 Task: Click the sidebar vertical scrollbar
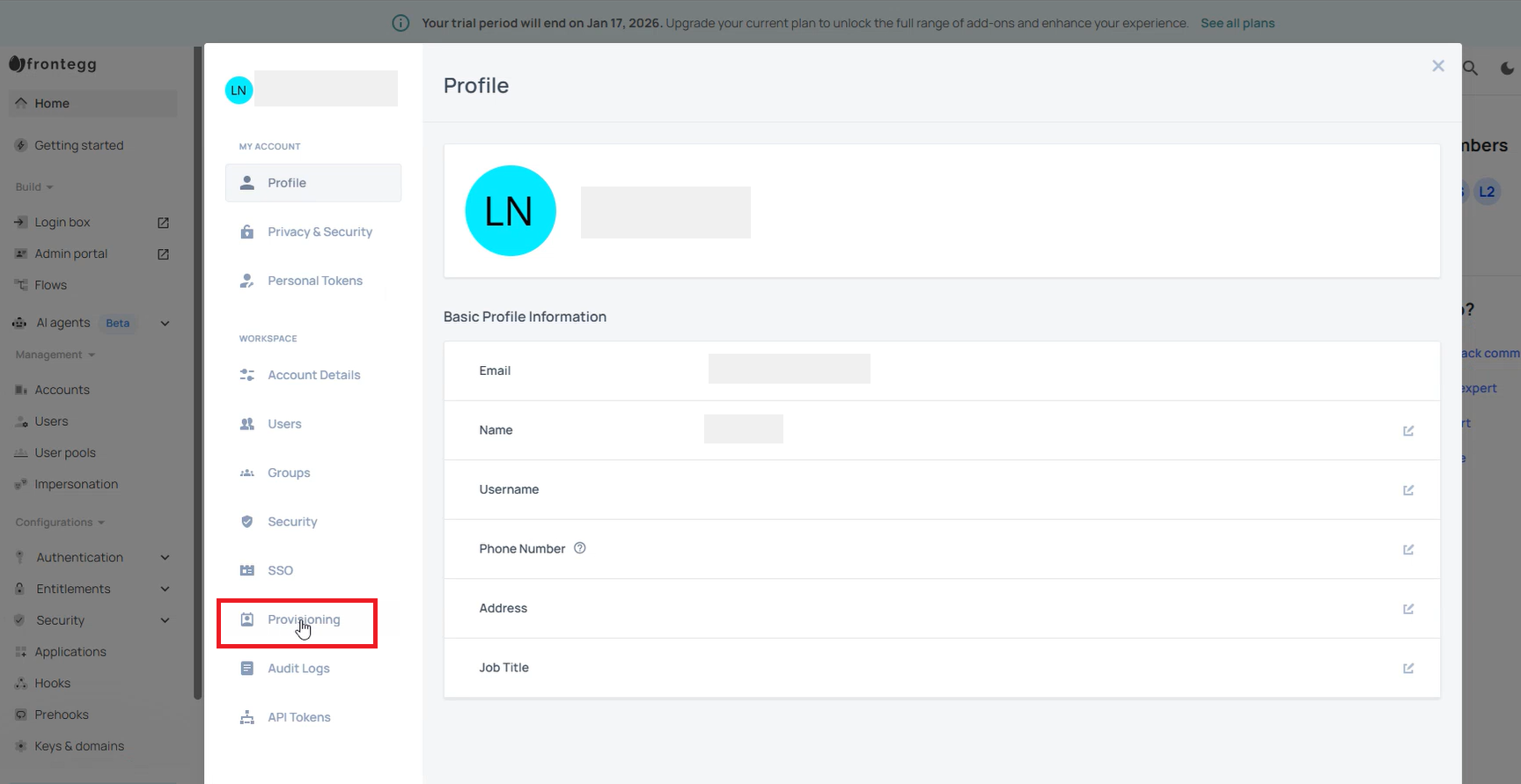pos(197,374)
